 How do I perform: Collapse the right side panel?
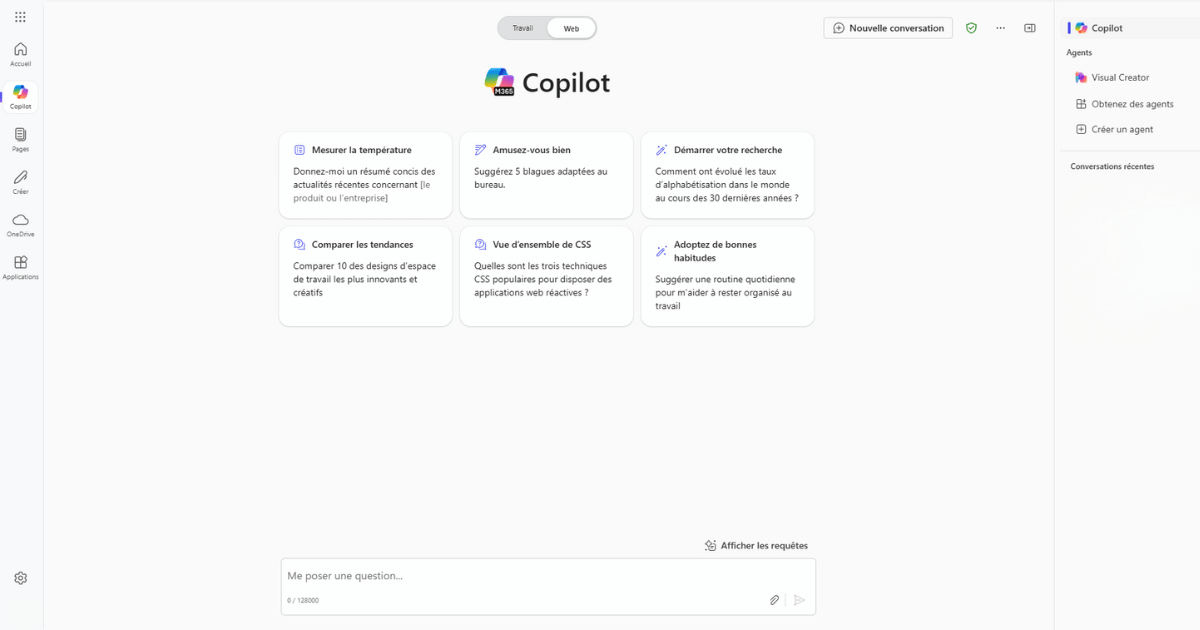[x=1030, y=28]
